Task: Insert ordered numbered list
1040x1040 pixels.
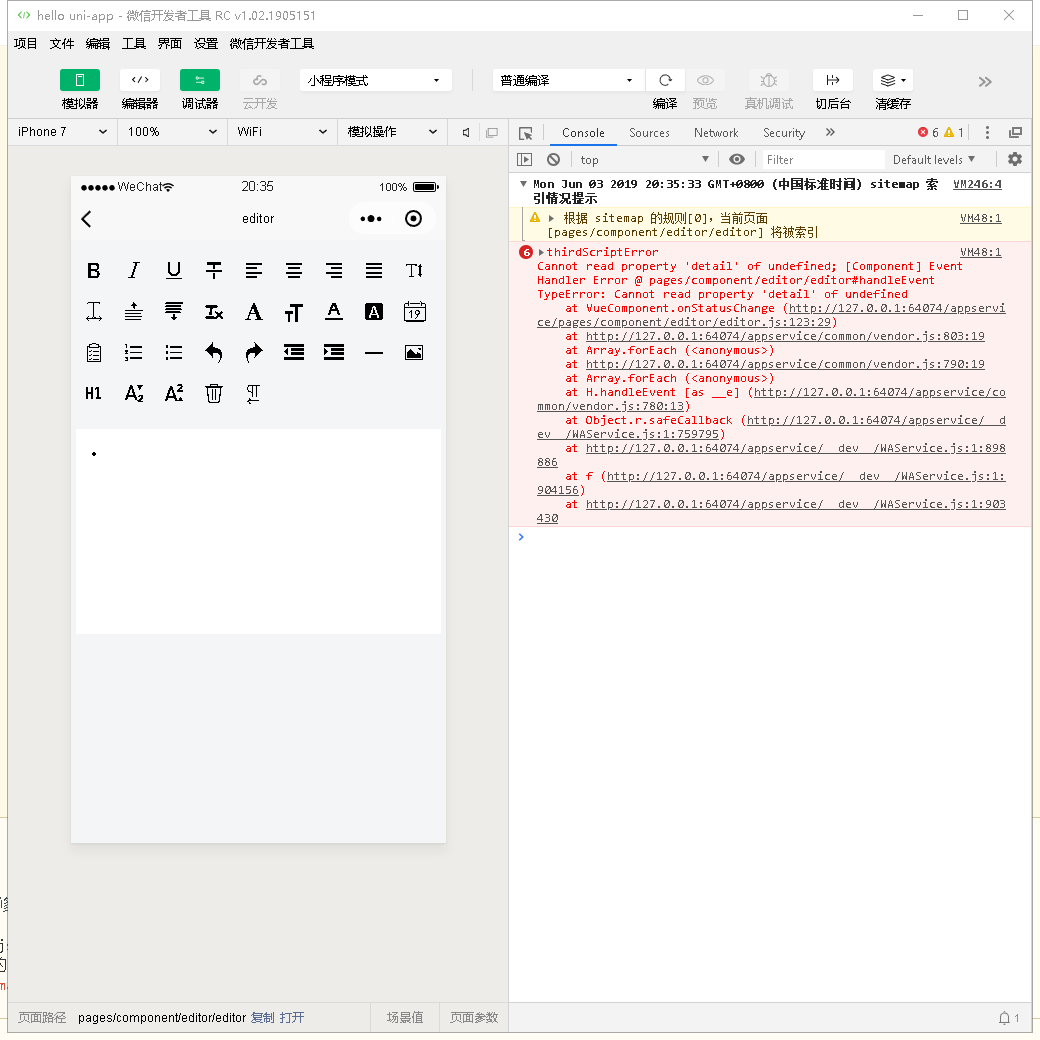Action: tap(134, 353)
